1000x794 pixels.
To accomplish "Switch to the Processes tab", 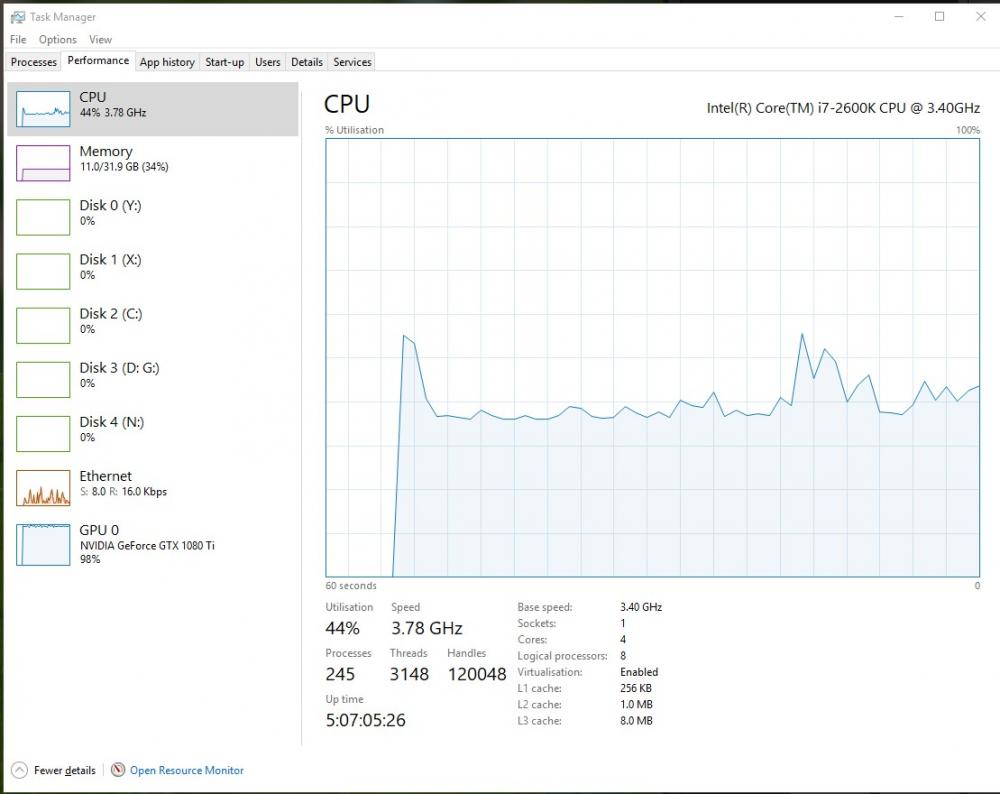I will point(34,62).
